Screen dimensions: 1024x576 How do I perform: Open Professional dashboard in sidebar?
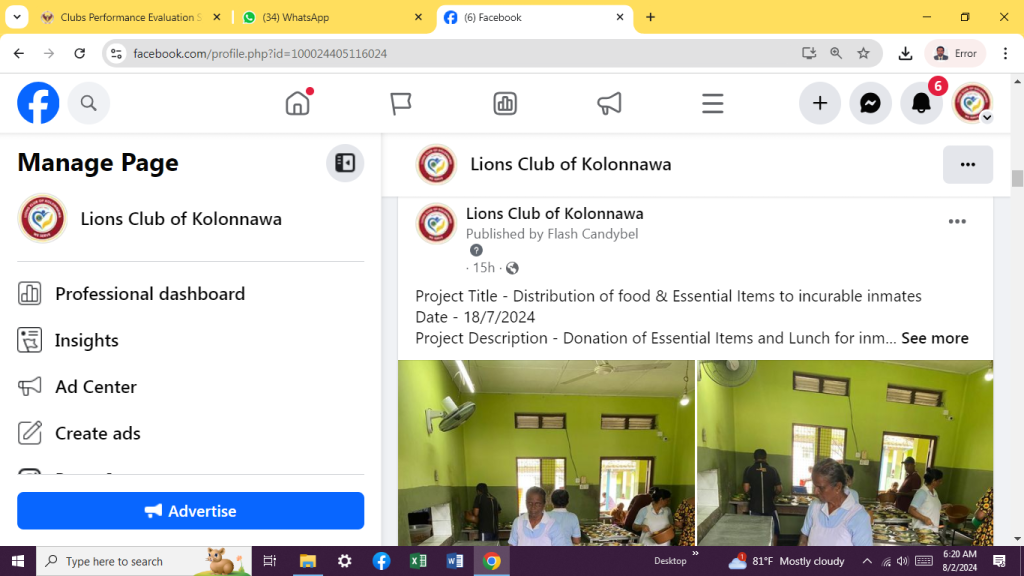[190, 294]
